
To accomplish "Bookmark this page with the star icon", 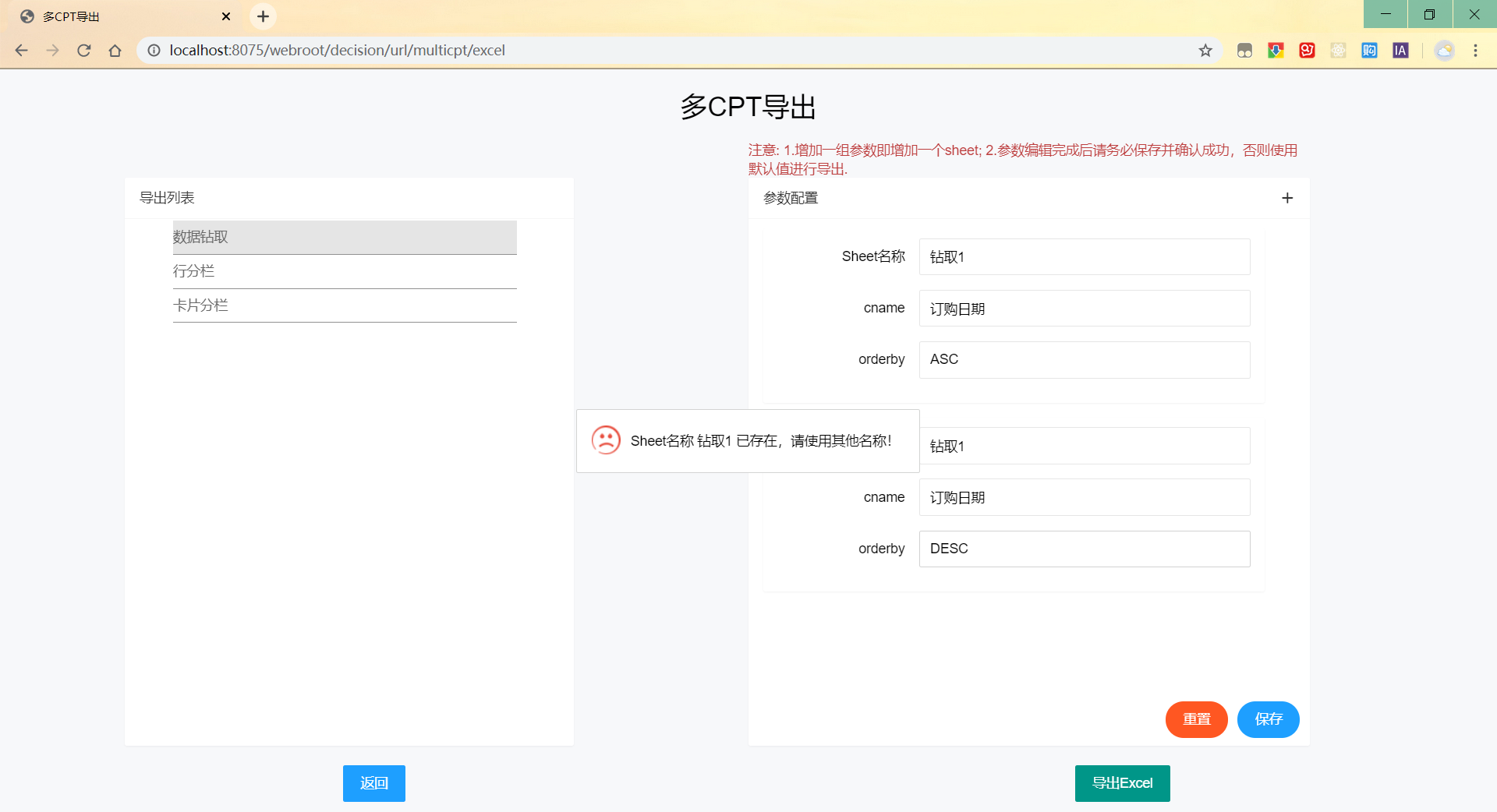I will [x=1205, y=51].
